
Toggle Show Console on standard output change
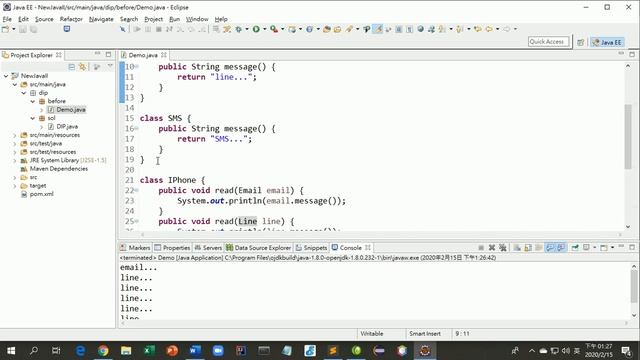(x=550, y=248)
